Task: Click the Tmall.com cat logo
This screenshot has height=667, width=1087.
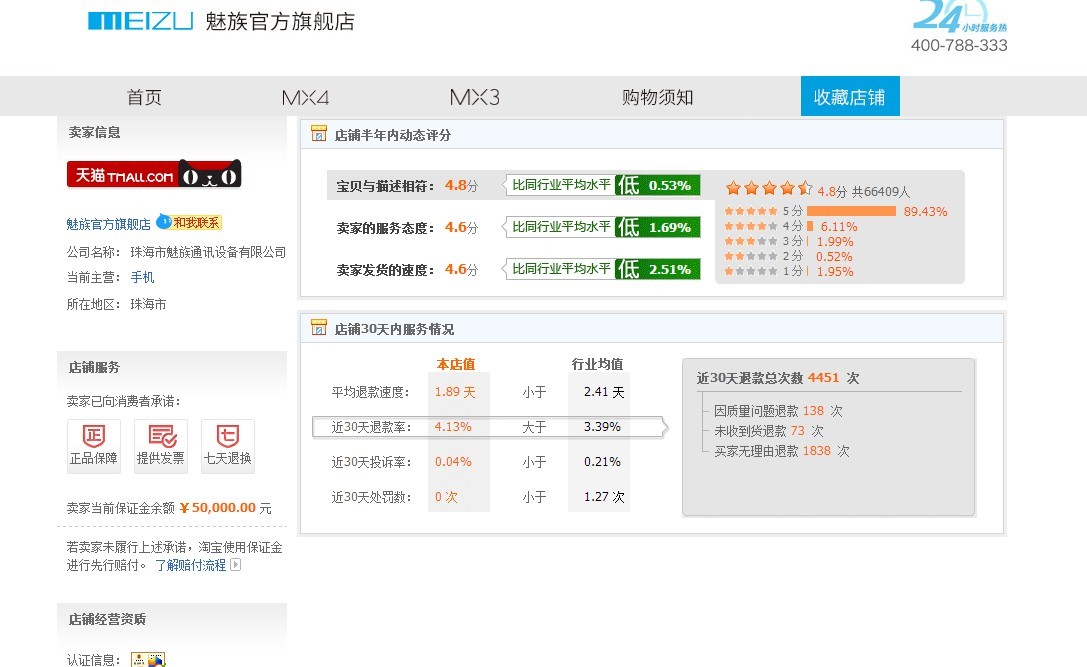Action: (154, 173)
